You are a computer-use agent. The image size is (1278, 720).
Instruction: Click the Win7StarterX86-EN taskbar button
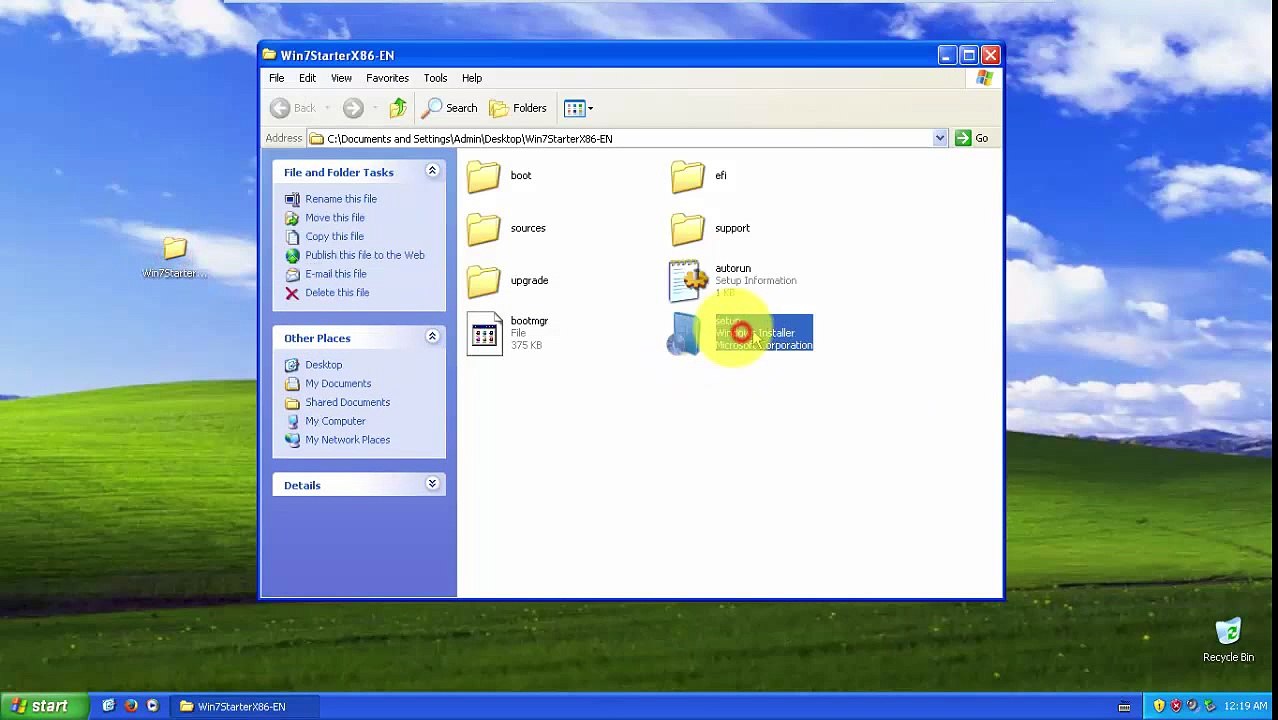[243, 707]
